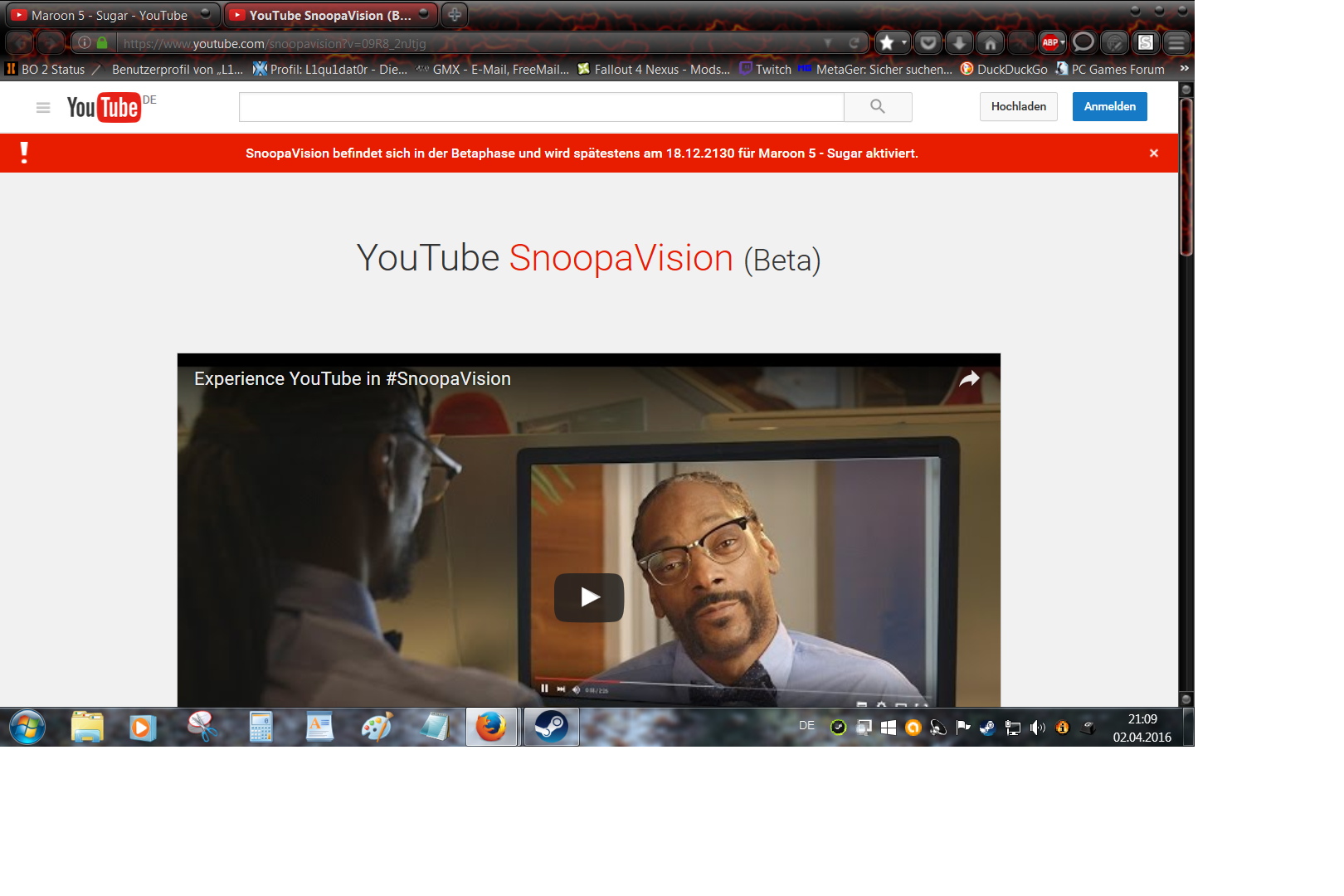The image size is (1344, 896).
Task: Open the address bar history dropdown arrow
Action: pos(828,43)
